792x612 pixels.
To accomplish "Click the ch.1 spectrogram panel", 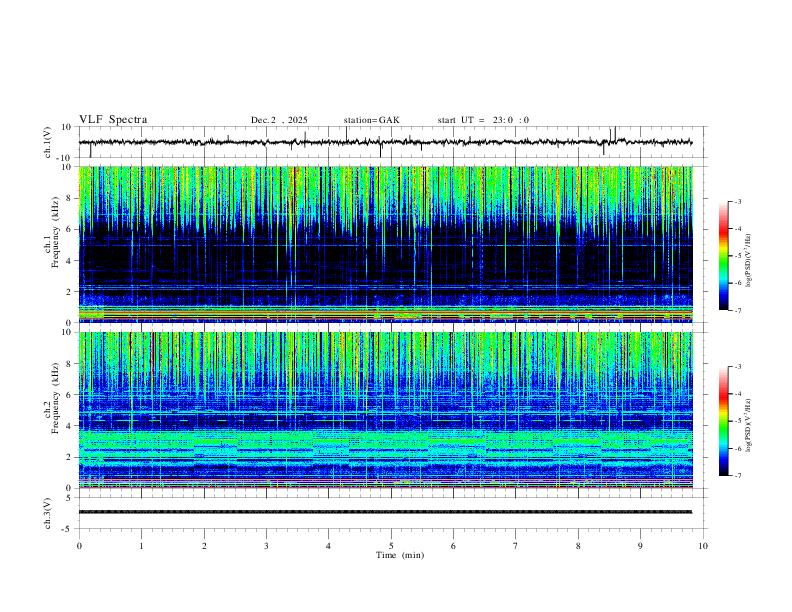I will (386, 244).
